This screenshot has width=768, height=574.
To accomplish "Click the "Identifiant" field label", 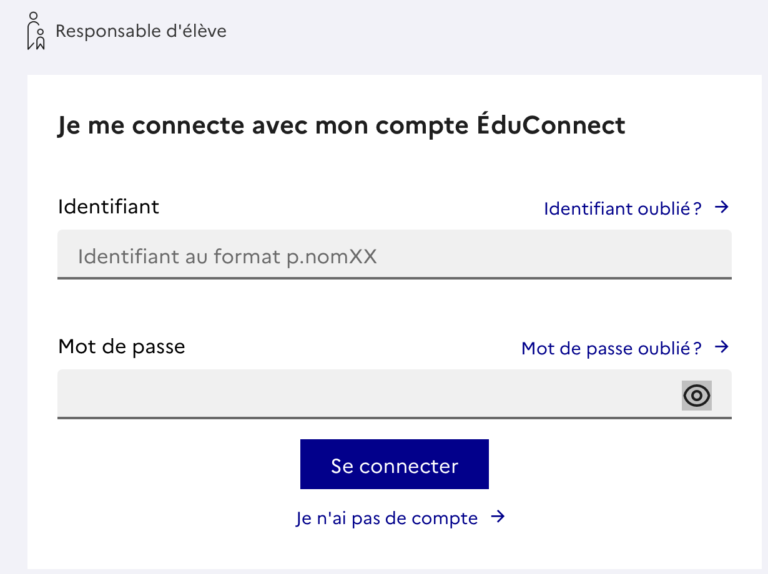I will click(108, 207).
